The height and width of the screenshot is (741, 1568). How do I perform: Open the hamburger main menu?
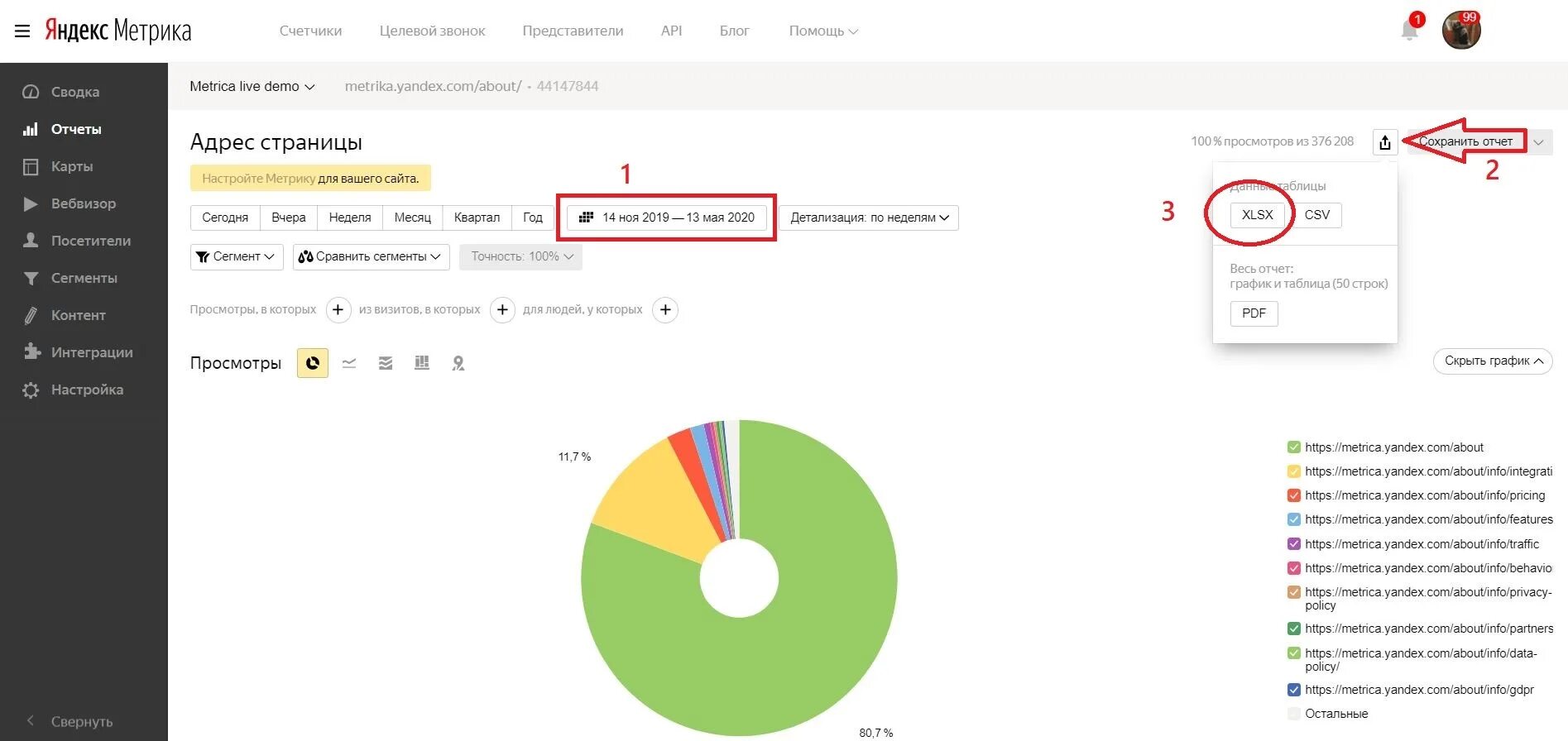pos(22,31)
